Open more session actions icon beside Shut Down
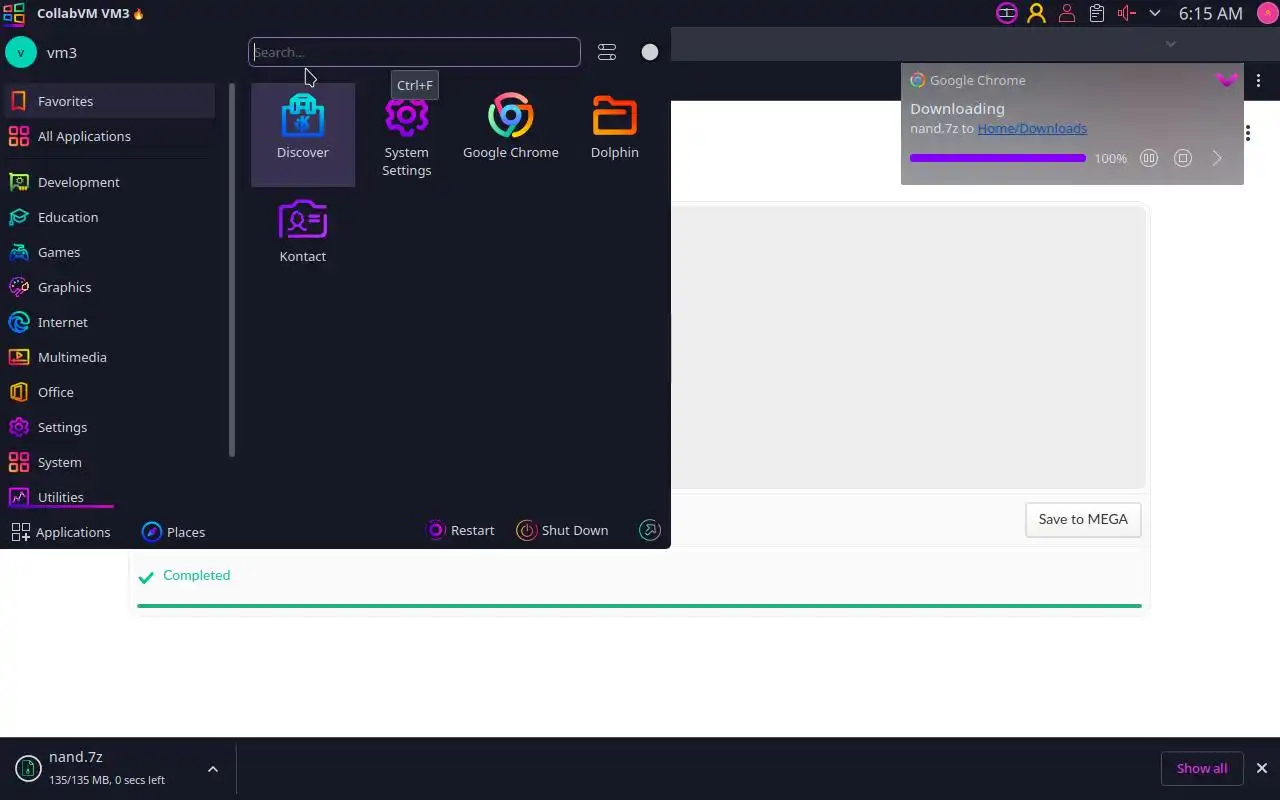The image size is (1280, 800). (x=650, y=530)
